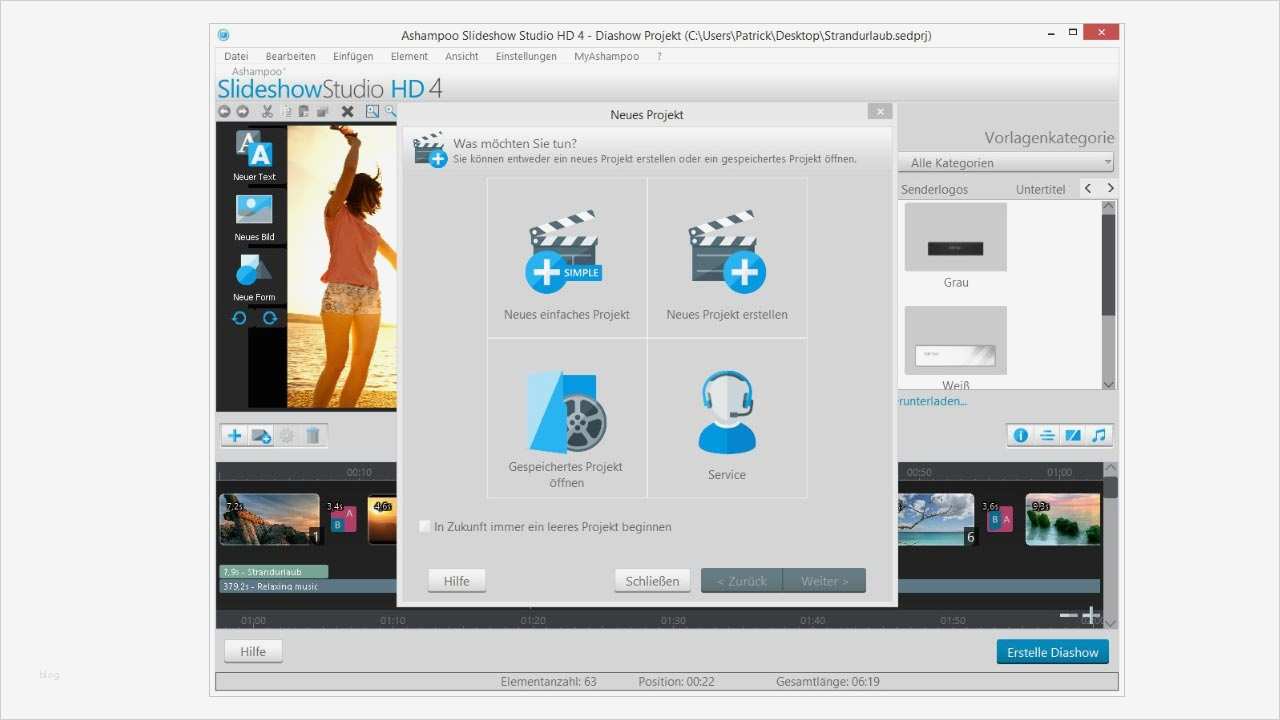Image resolution: width=1280 pixels, height=720 pixels.
Task: Click the transitions icon next to the music note
Action: [1073, 435]
